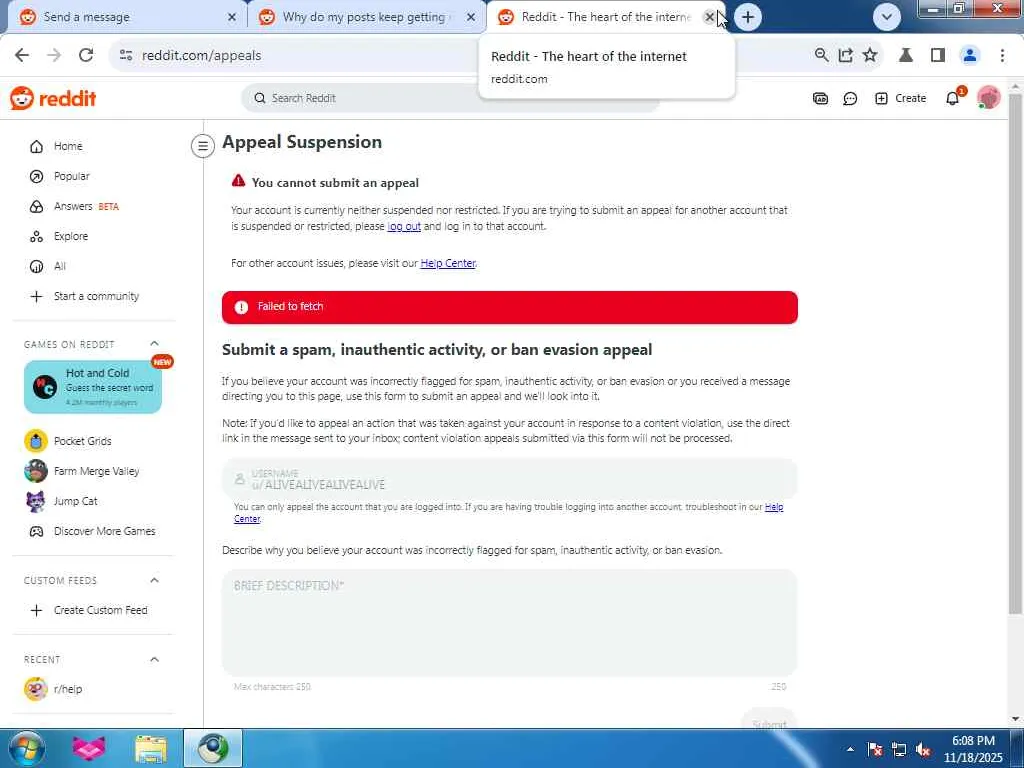This screenshot has width=1024, height=768.
Task: Click the Reddit logo
Action: (x=53, y=99)
